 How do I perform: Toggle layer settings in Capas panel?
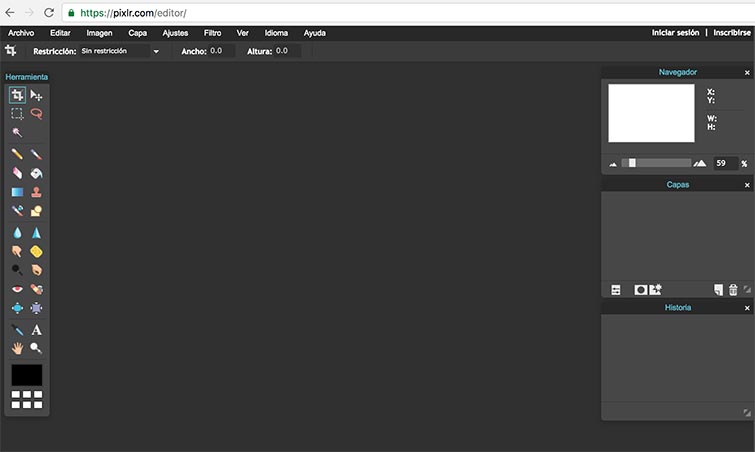[x=616, y=290]
